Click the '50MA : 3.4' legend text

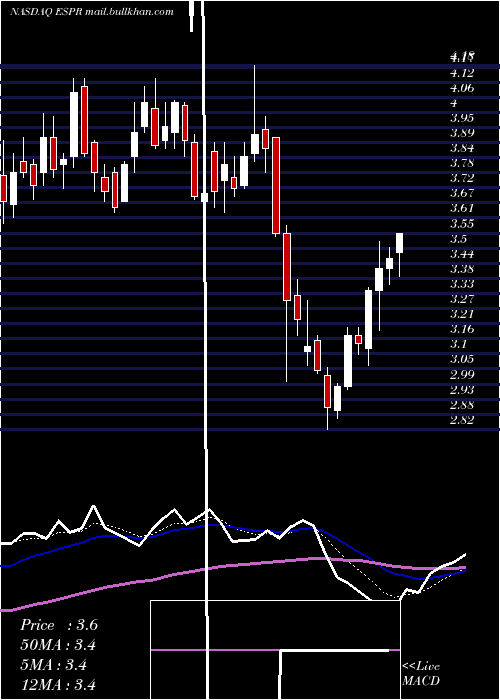tap(58, 645)
